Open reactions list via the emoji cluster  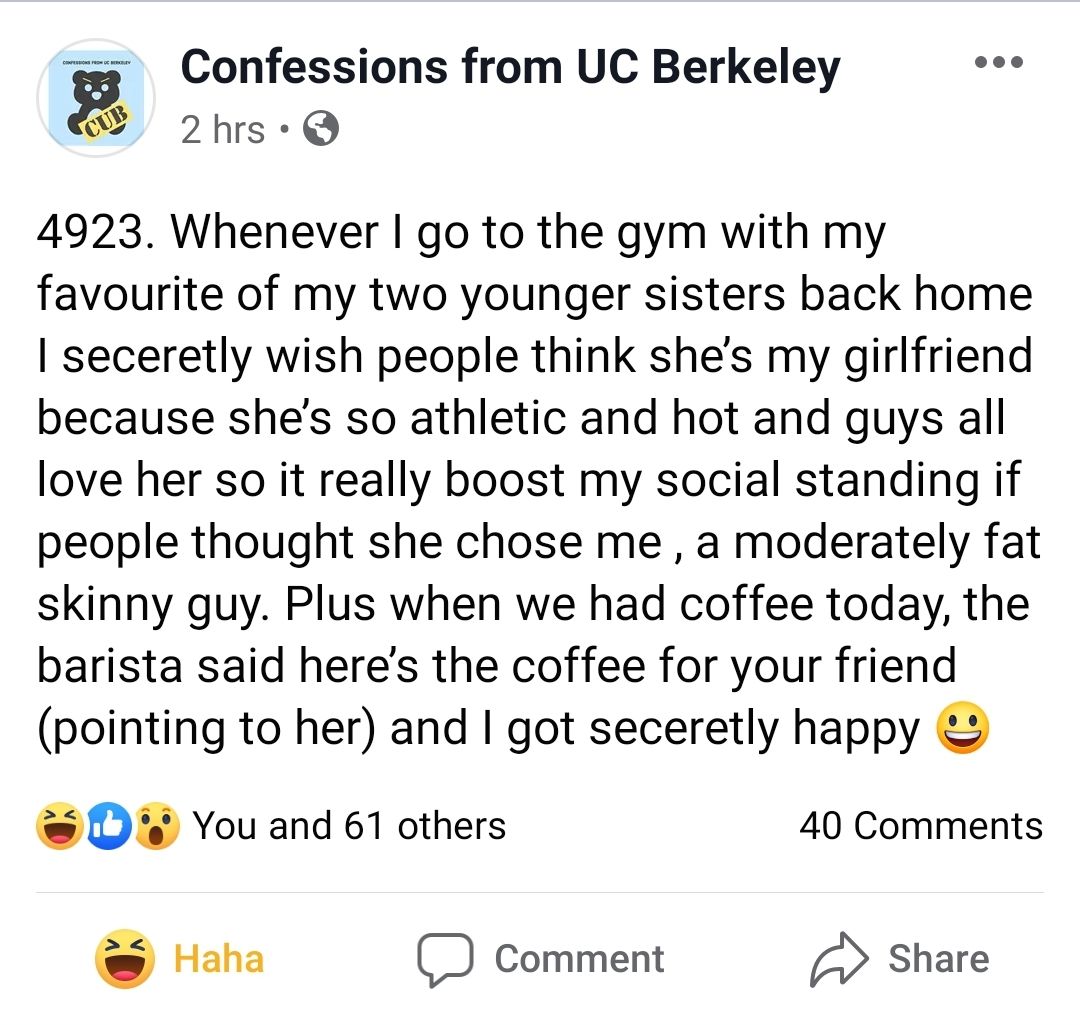105,826
